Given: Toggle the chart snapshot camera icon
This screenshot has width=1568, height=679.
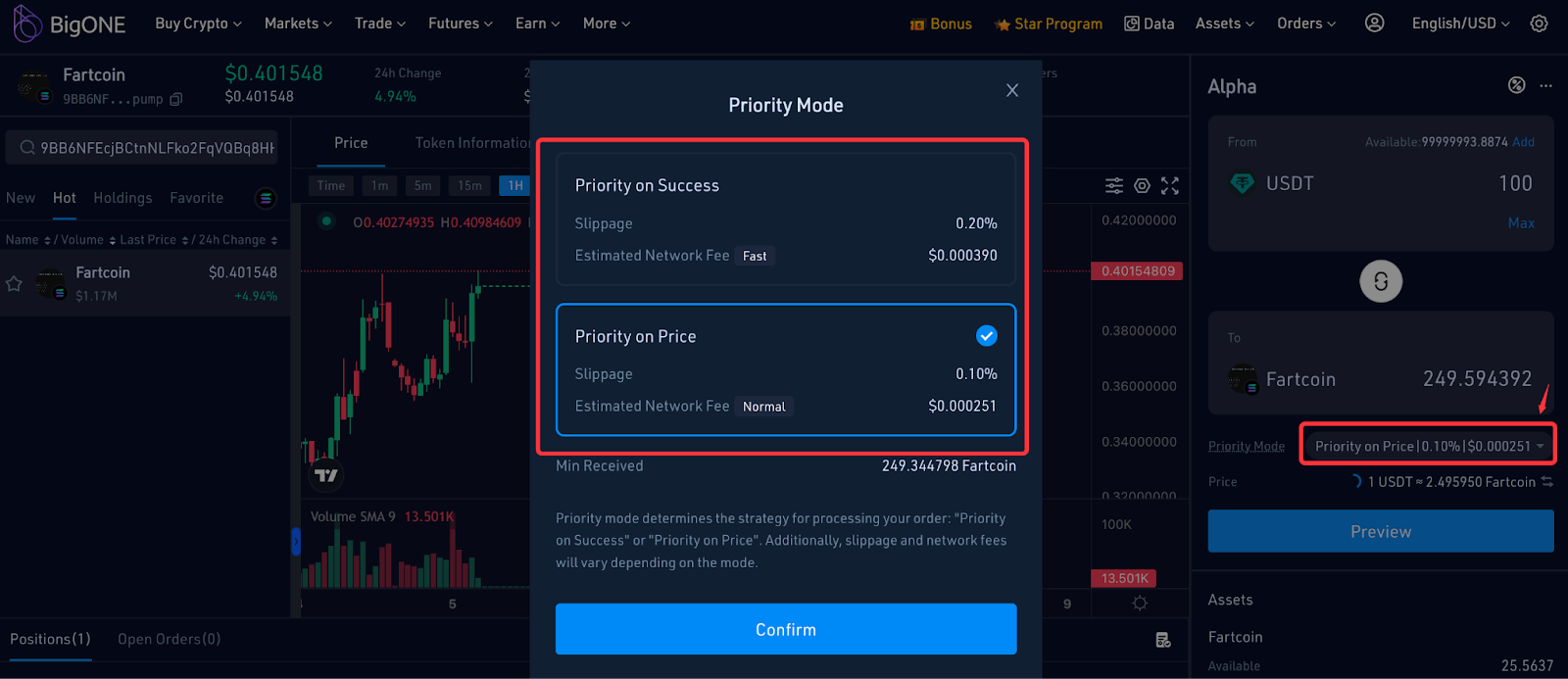Looking at the screenshot, I should coord(1142,185).
